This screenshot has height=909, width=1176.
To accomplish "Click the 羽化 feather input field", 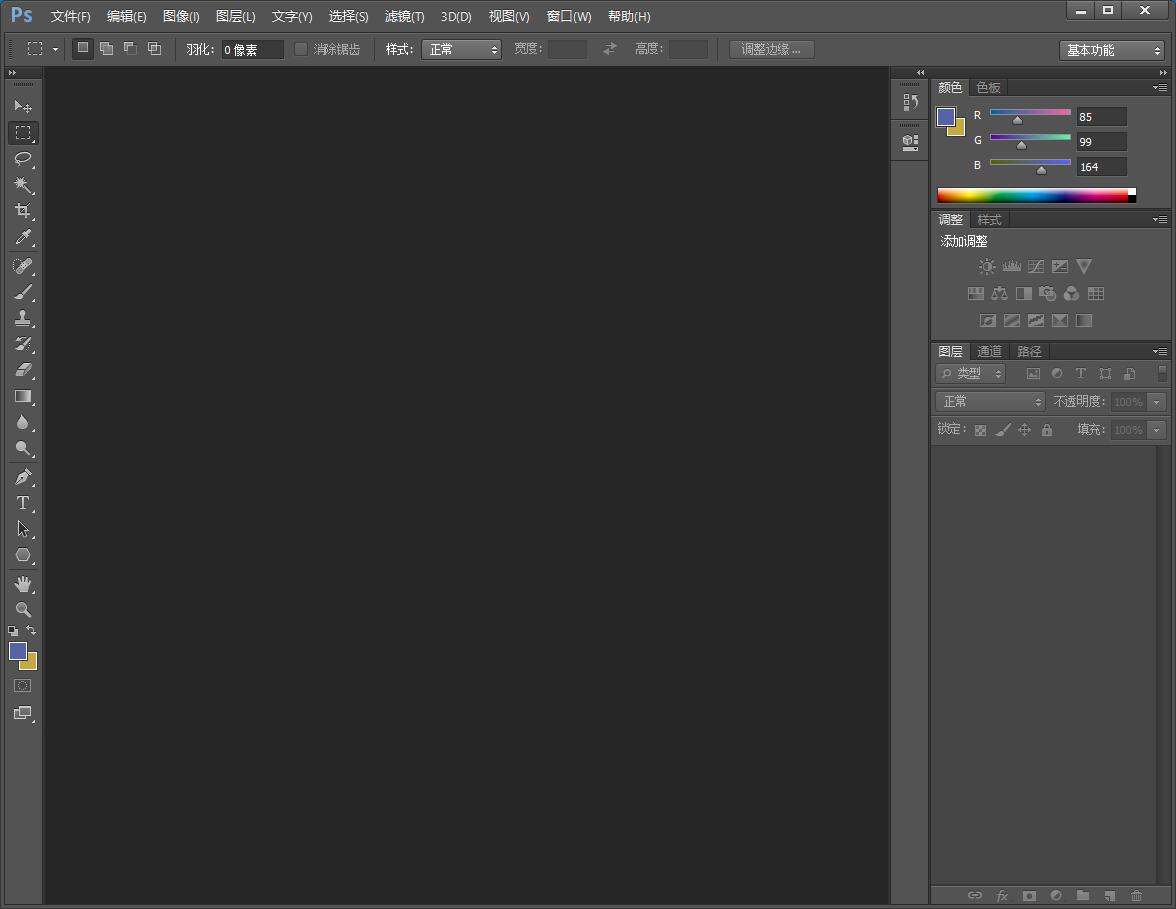I will coord(252,49).
